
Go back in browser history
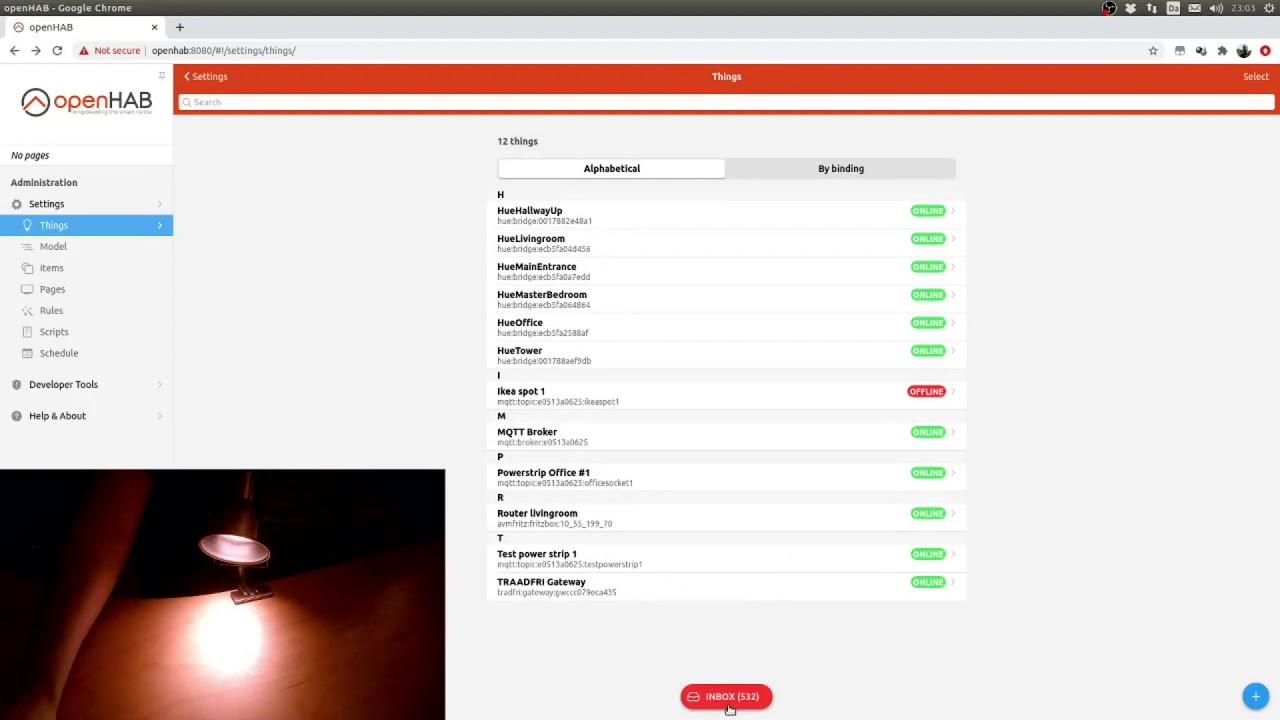point(14,50)
